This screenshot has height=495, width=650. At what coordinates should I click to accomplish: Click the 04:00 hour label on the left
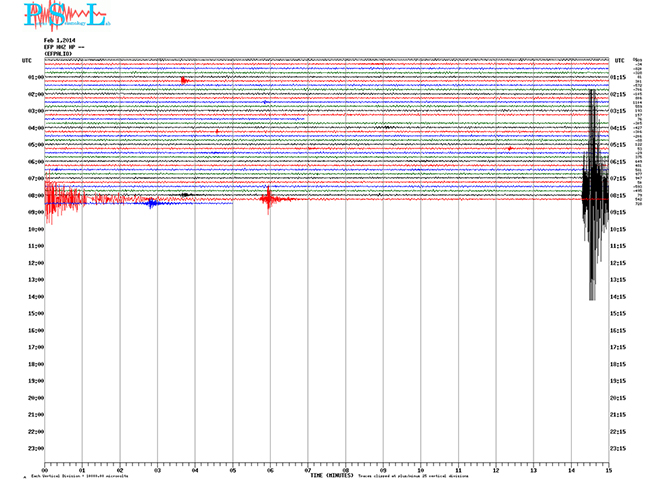pos(34,128)
